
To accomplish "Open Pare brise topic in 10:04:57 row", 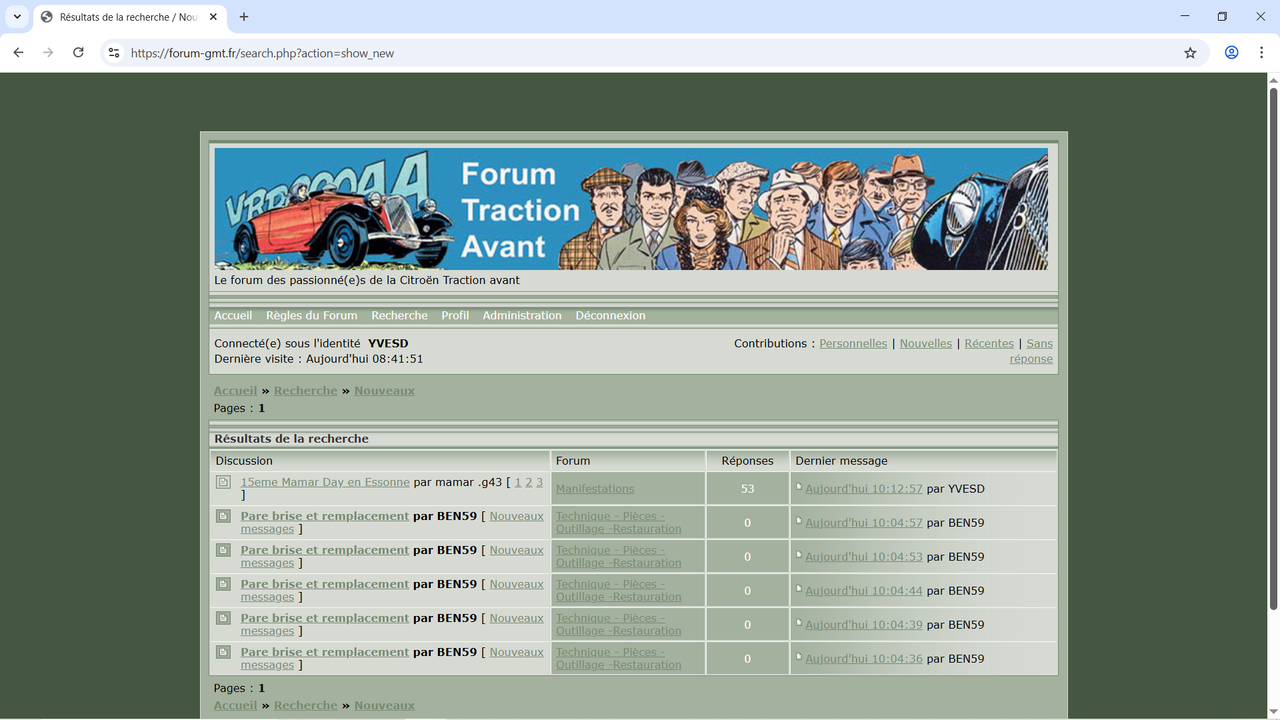I will [x=325, y=516].
